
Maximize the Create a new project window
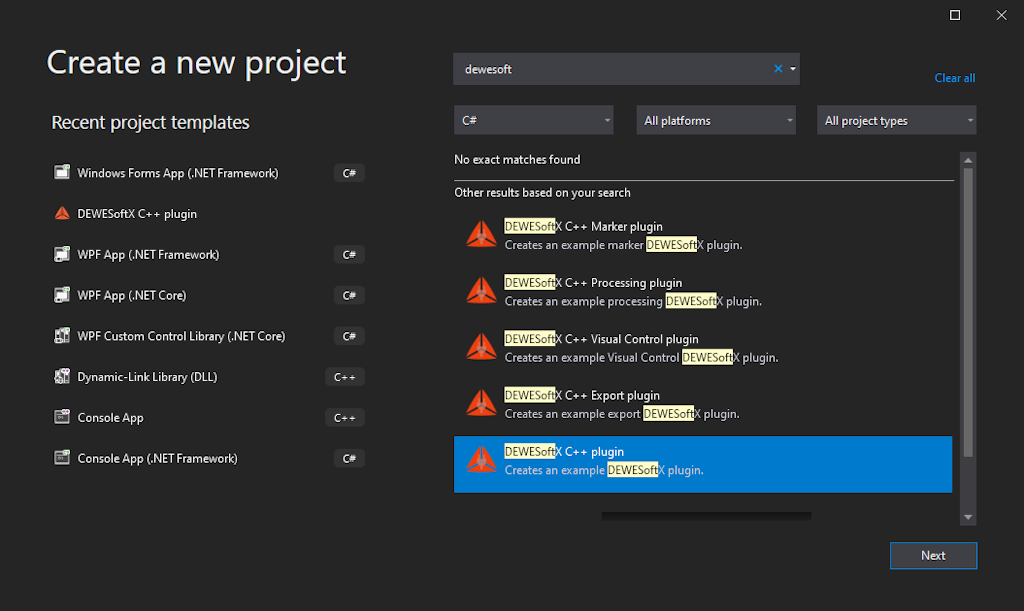pos(955,15)
